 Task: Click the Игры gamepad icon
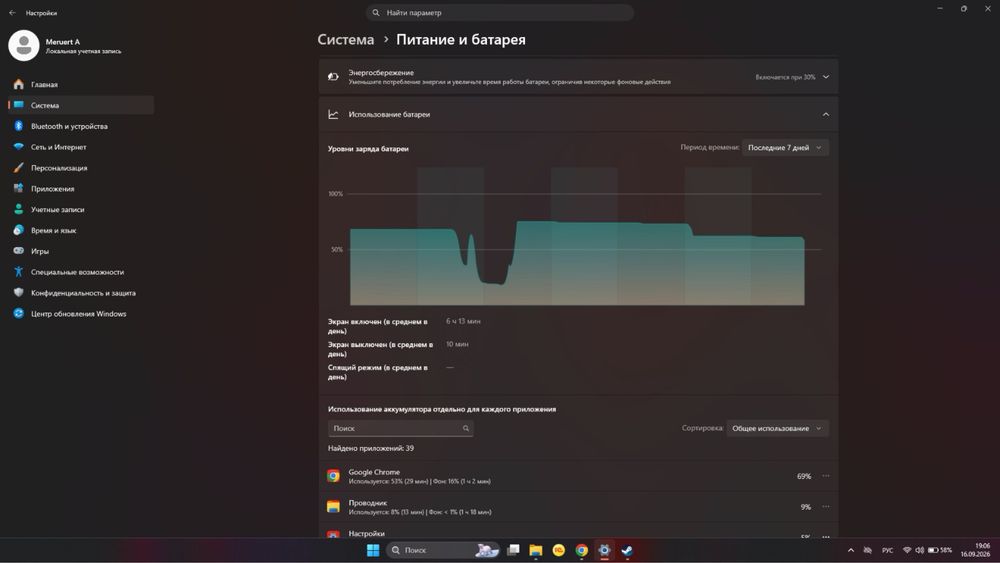pos(18,251)
